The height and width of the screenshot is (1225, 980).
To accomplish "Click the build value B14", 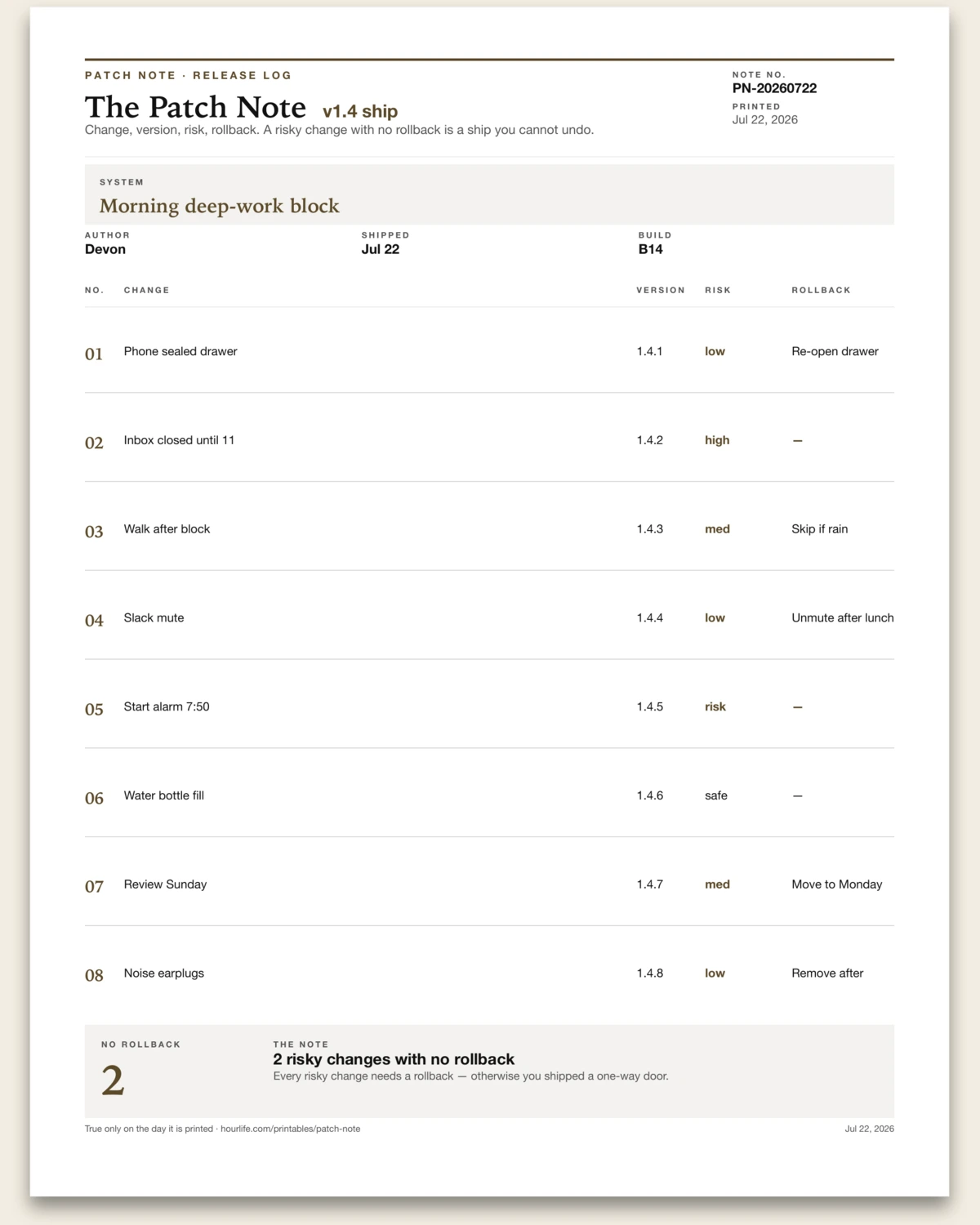I will [x=650, y=249].
